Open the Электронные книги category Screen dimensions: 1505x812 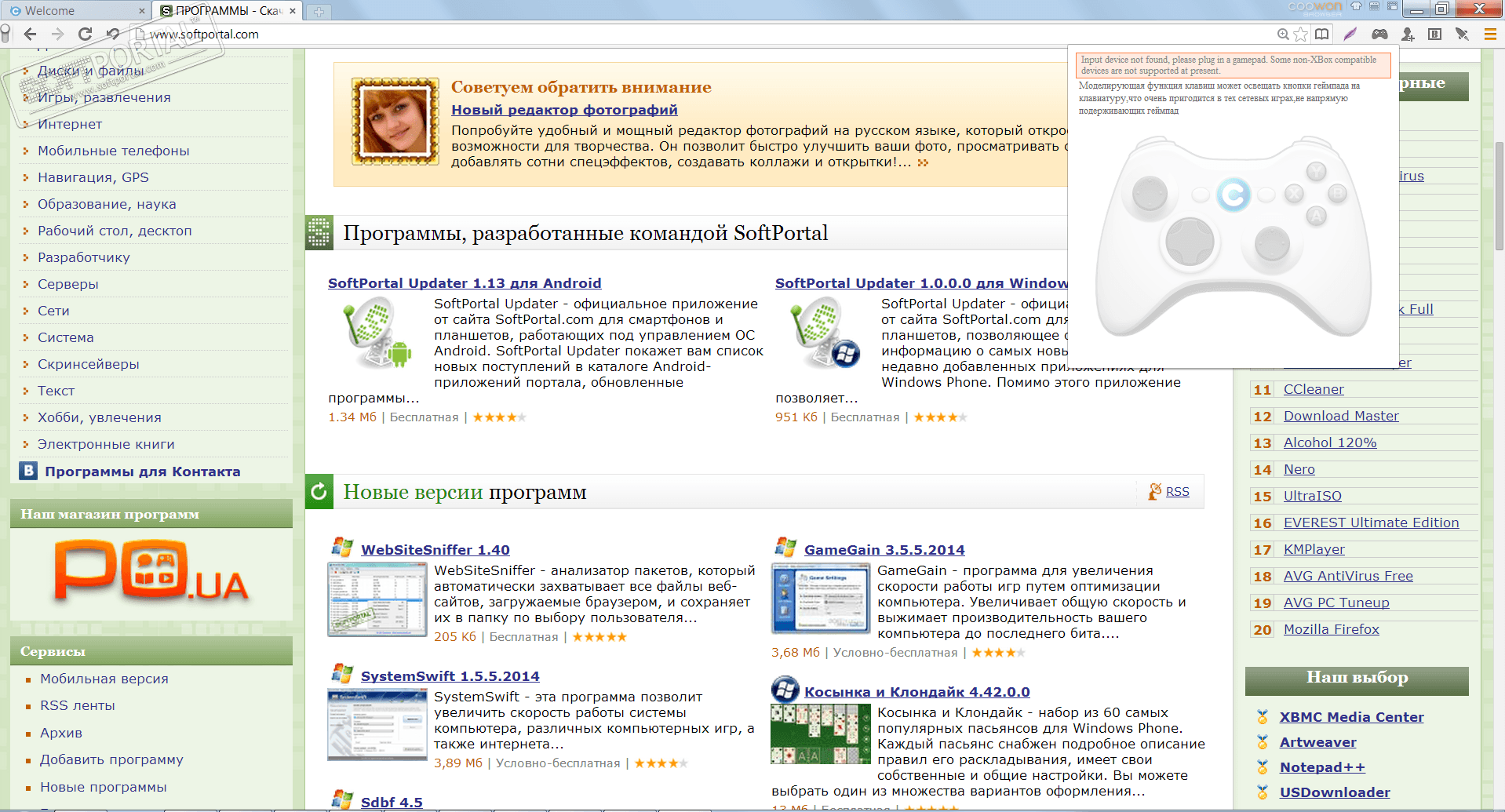pos(106,444)
